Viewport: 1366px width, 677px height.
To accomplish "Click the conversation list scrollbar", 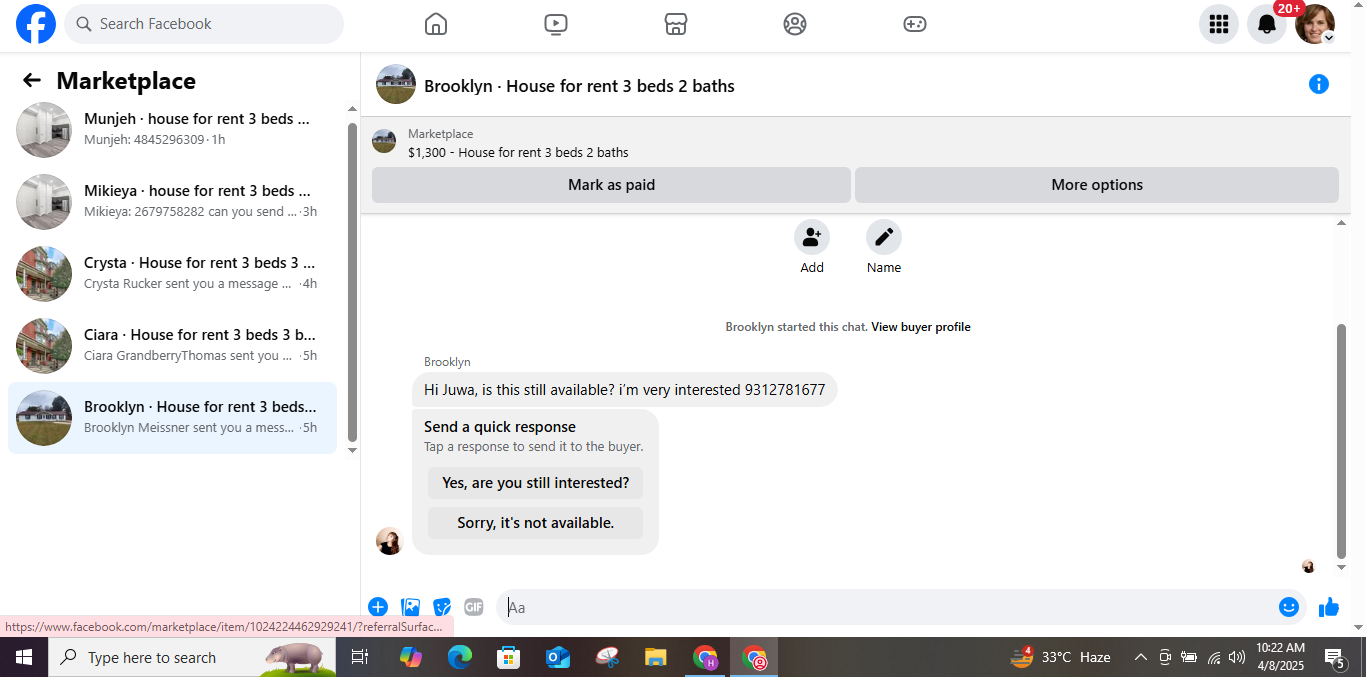I will (352, 282).
